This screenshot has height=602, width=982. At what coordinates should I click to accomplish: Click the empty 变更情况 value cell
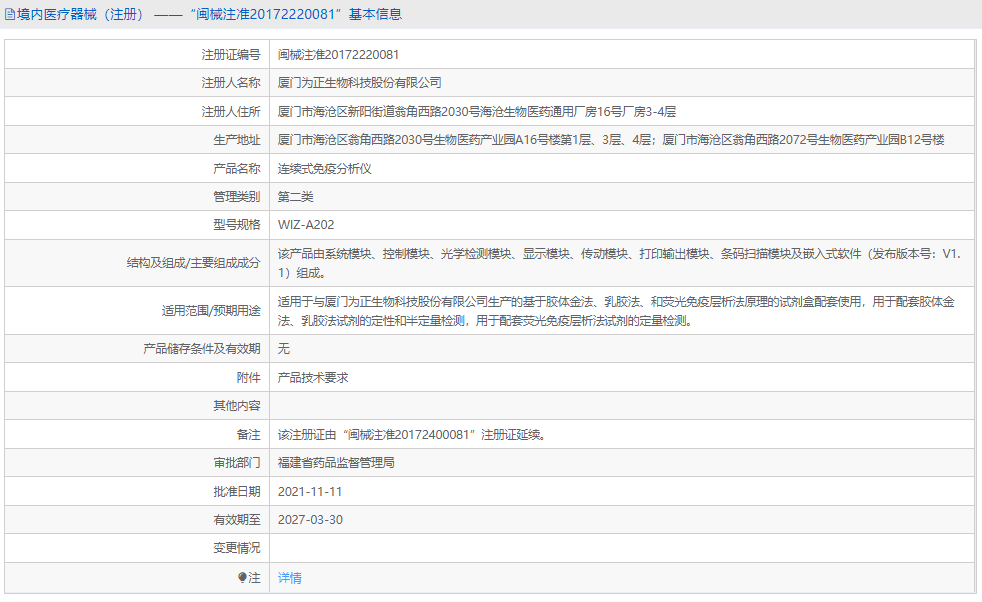500,548
